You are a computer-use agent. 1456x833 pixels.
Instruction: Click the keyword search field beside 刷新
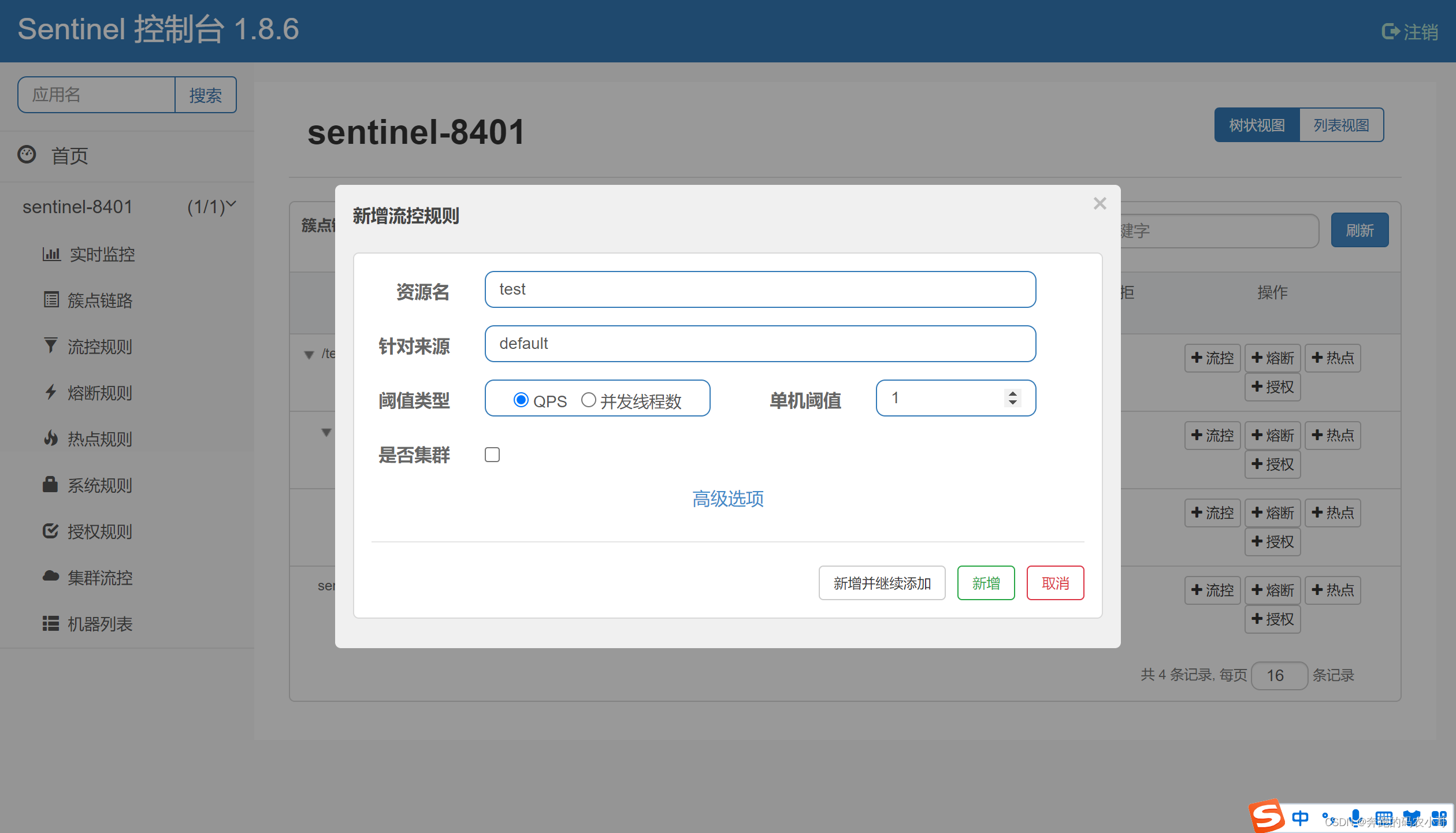pos(1219,231)
